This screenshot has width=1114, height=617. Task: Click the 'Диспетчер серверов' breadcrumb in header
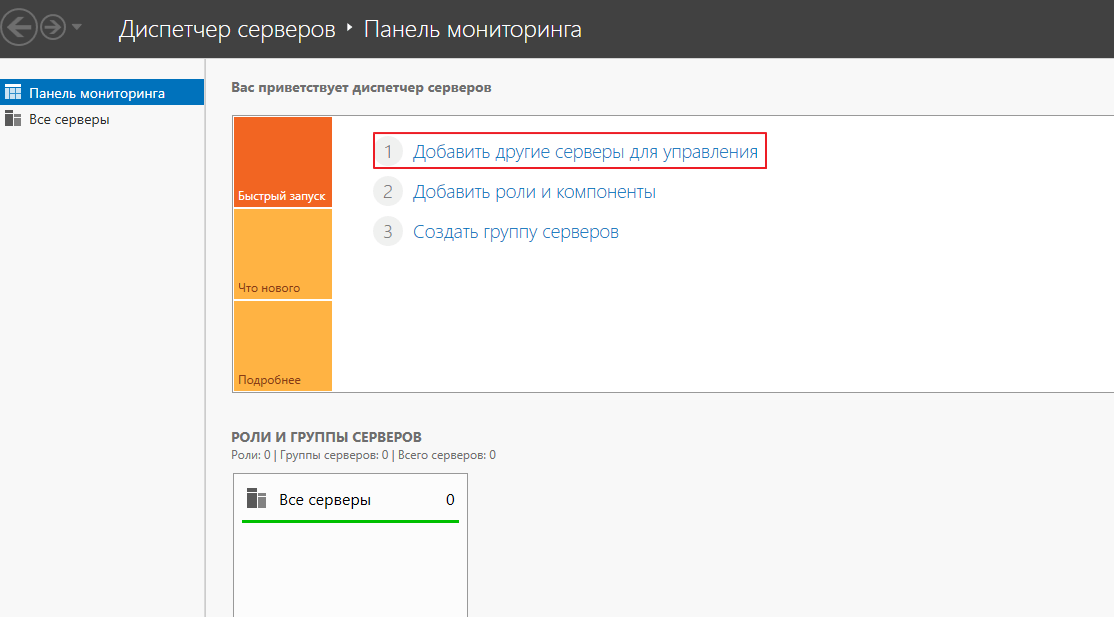(x=226, y=30)
